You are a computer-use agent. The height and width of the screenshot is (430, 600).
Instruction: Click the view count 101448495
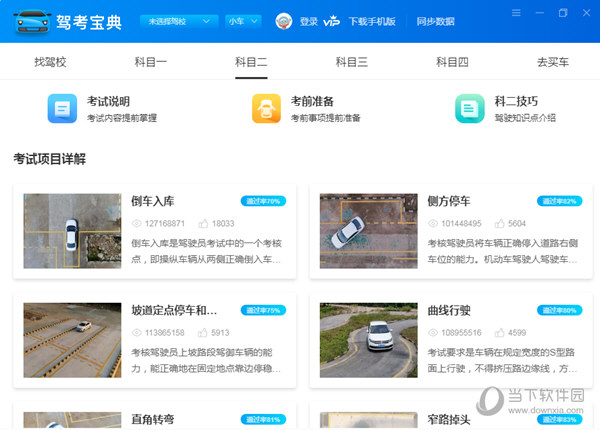(461, 223)
